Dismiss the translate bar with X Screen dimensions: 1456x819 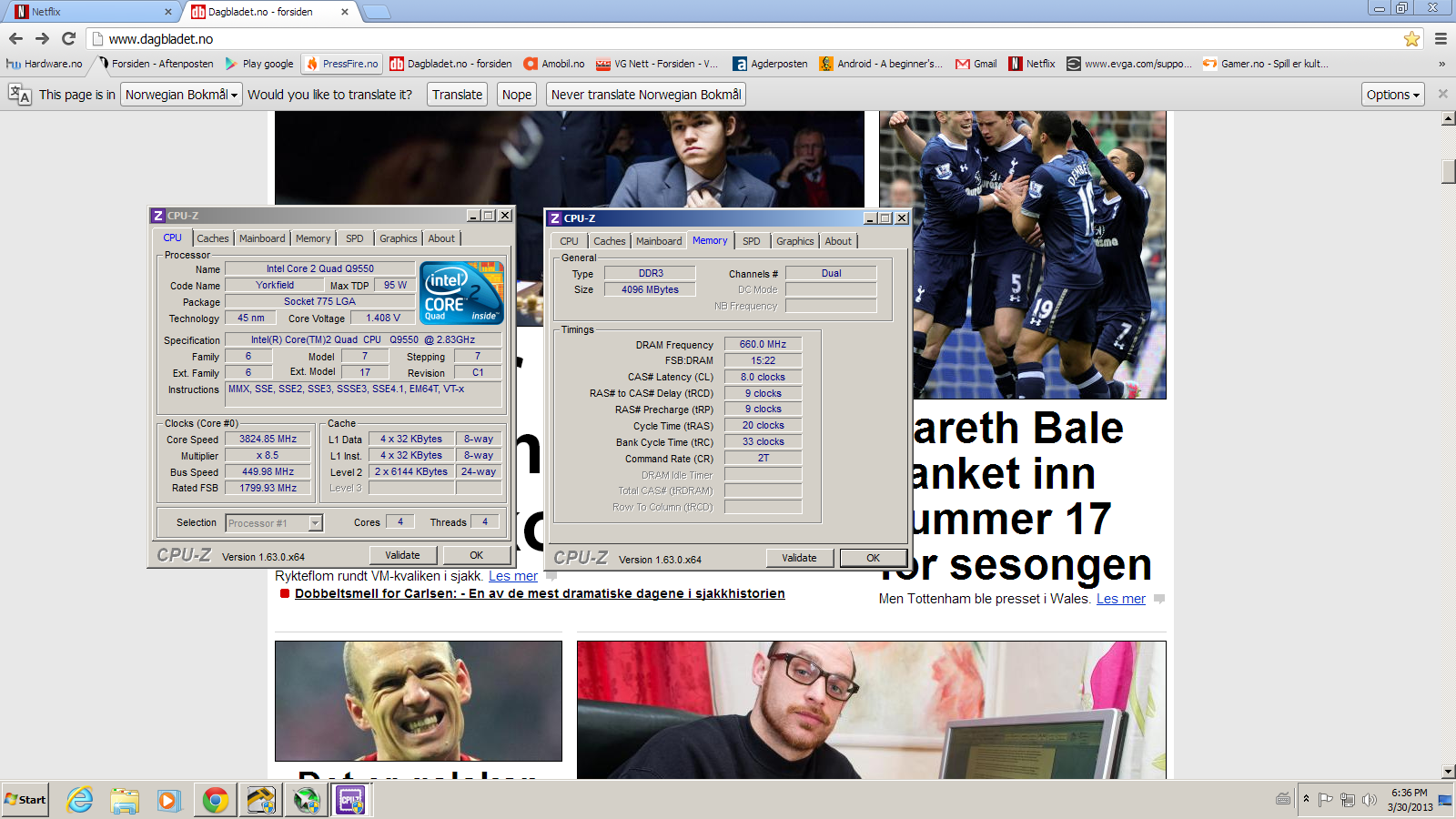coord(1442,94)
